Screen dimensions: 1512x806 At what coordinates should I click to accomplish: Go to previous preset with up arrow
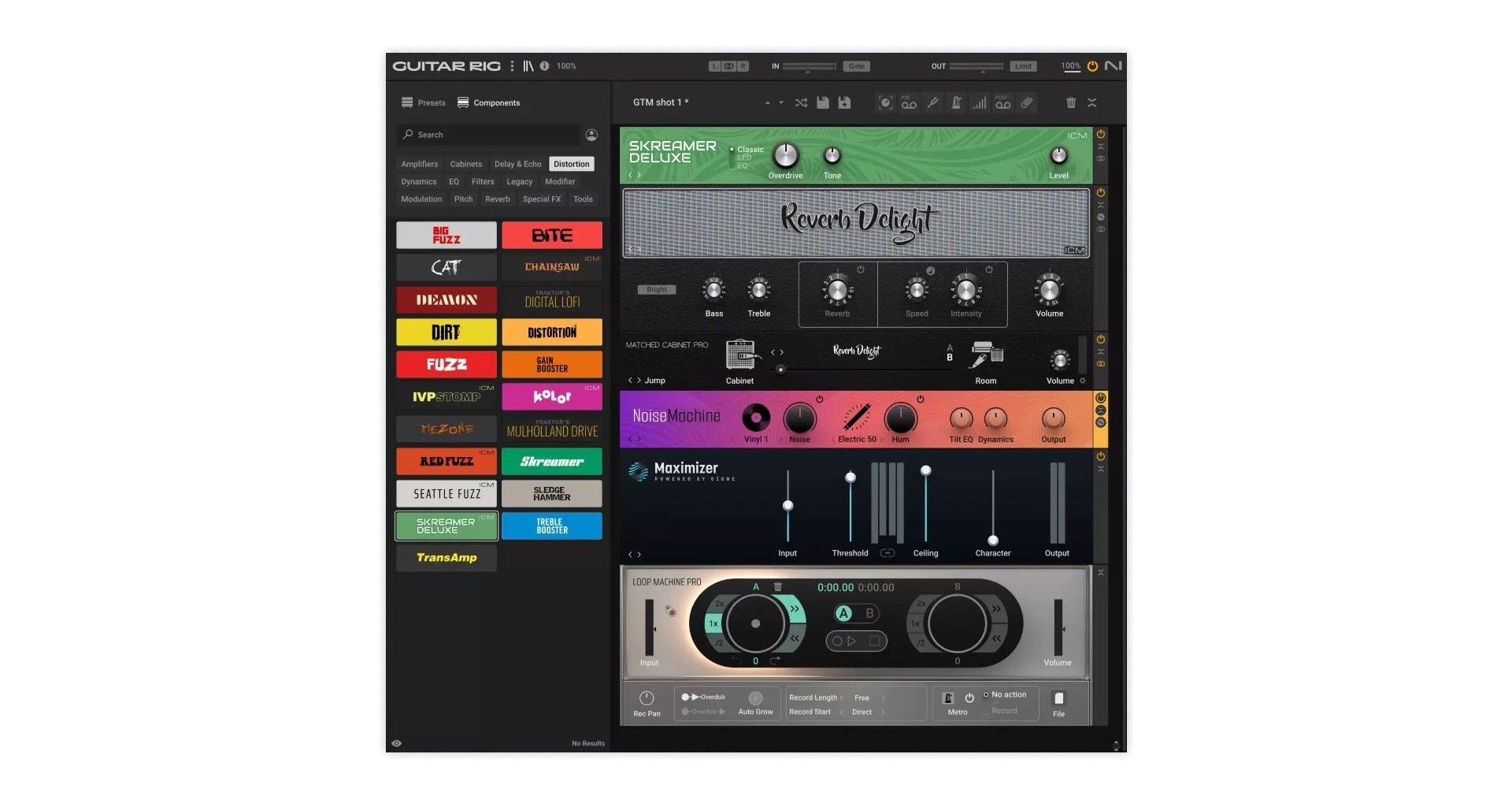point(768,102)
